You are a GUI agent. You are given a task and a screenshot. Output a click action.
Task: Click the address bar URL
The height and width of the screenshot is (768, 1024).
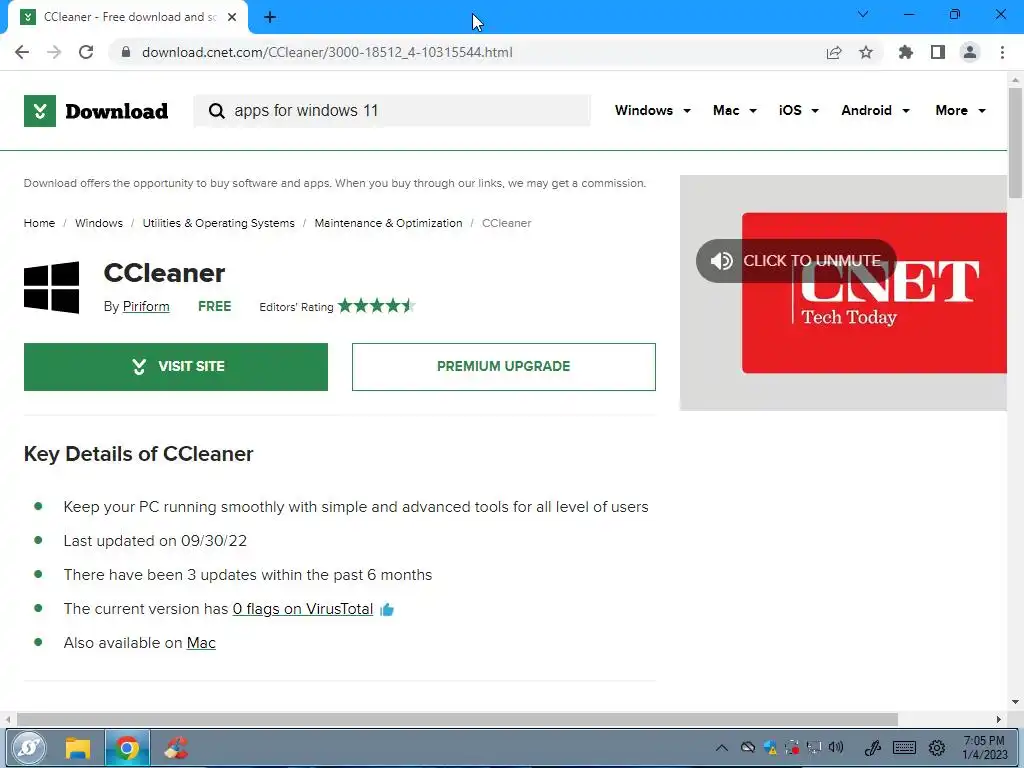(327, 52)
